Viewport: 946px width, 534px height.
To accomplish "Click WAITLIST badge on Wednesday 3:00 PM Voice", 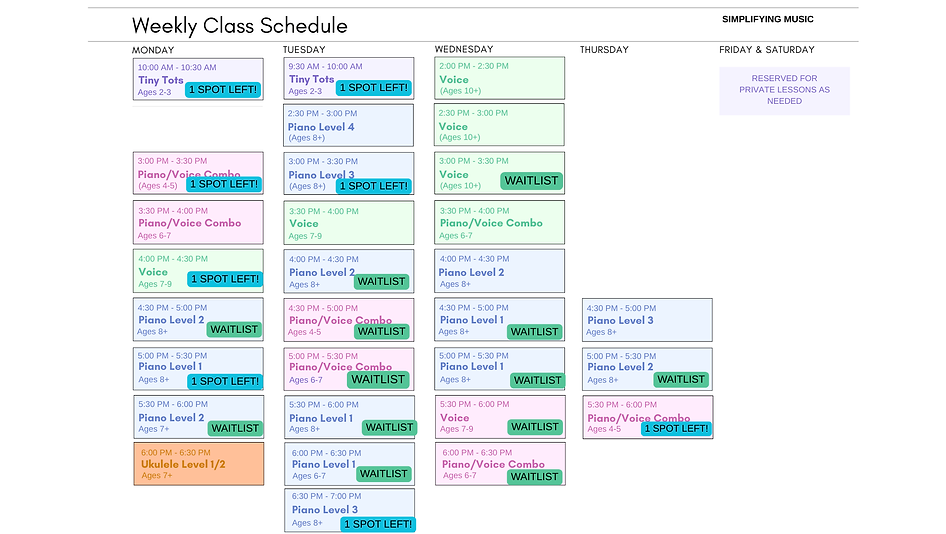I will [x=532, y=180].
